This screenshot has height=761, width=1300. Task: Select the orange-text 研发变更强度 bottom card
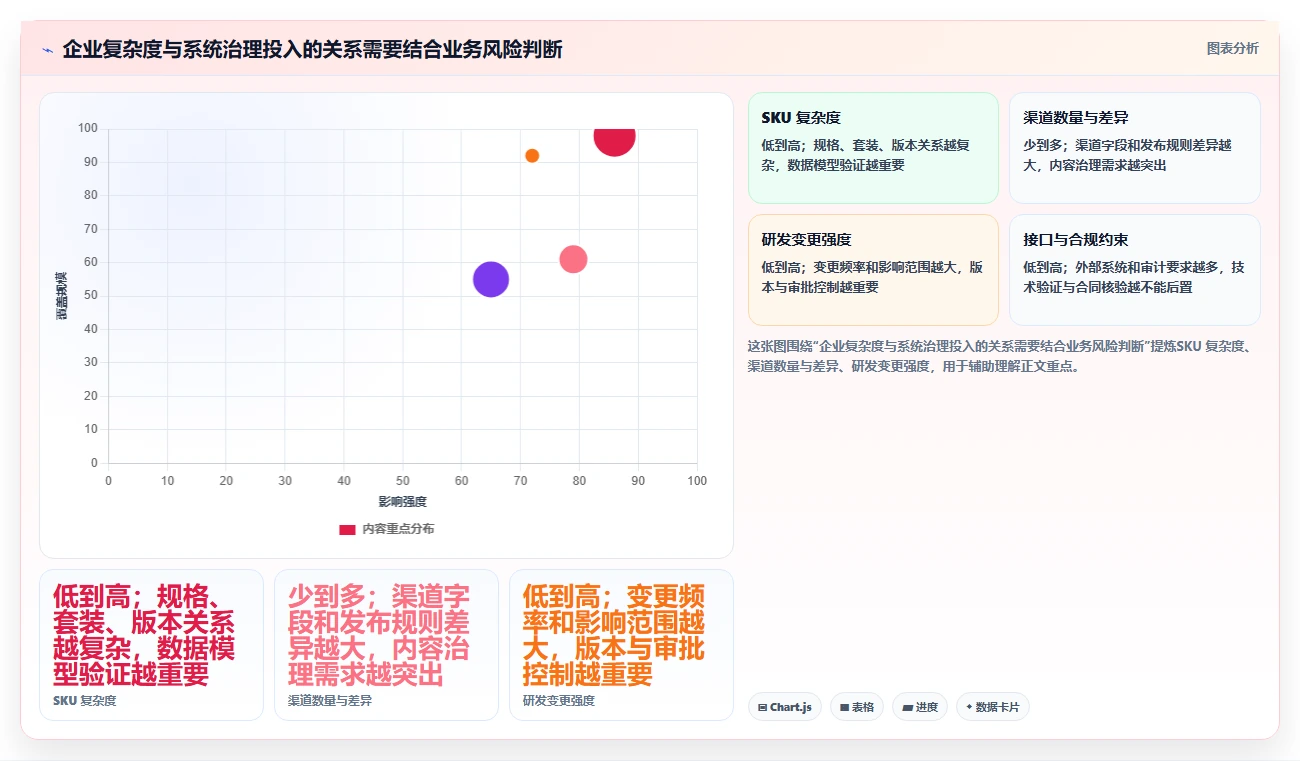pyautogui.click(x=621, y=645)
